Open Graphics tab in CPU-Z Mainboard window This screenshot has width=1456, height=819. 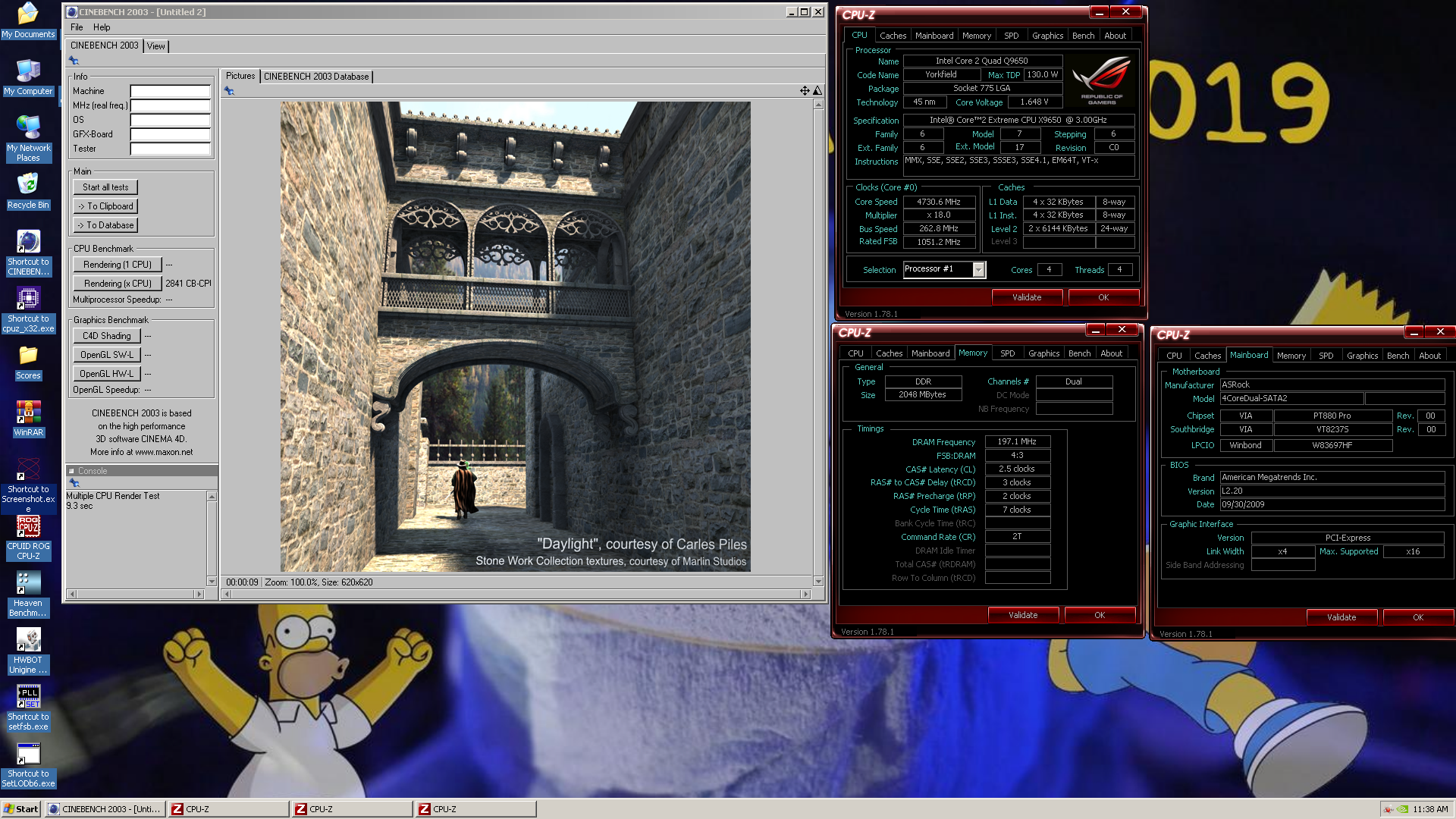click(x=1362, y=356)
